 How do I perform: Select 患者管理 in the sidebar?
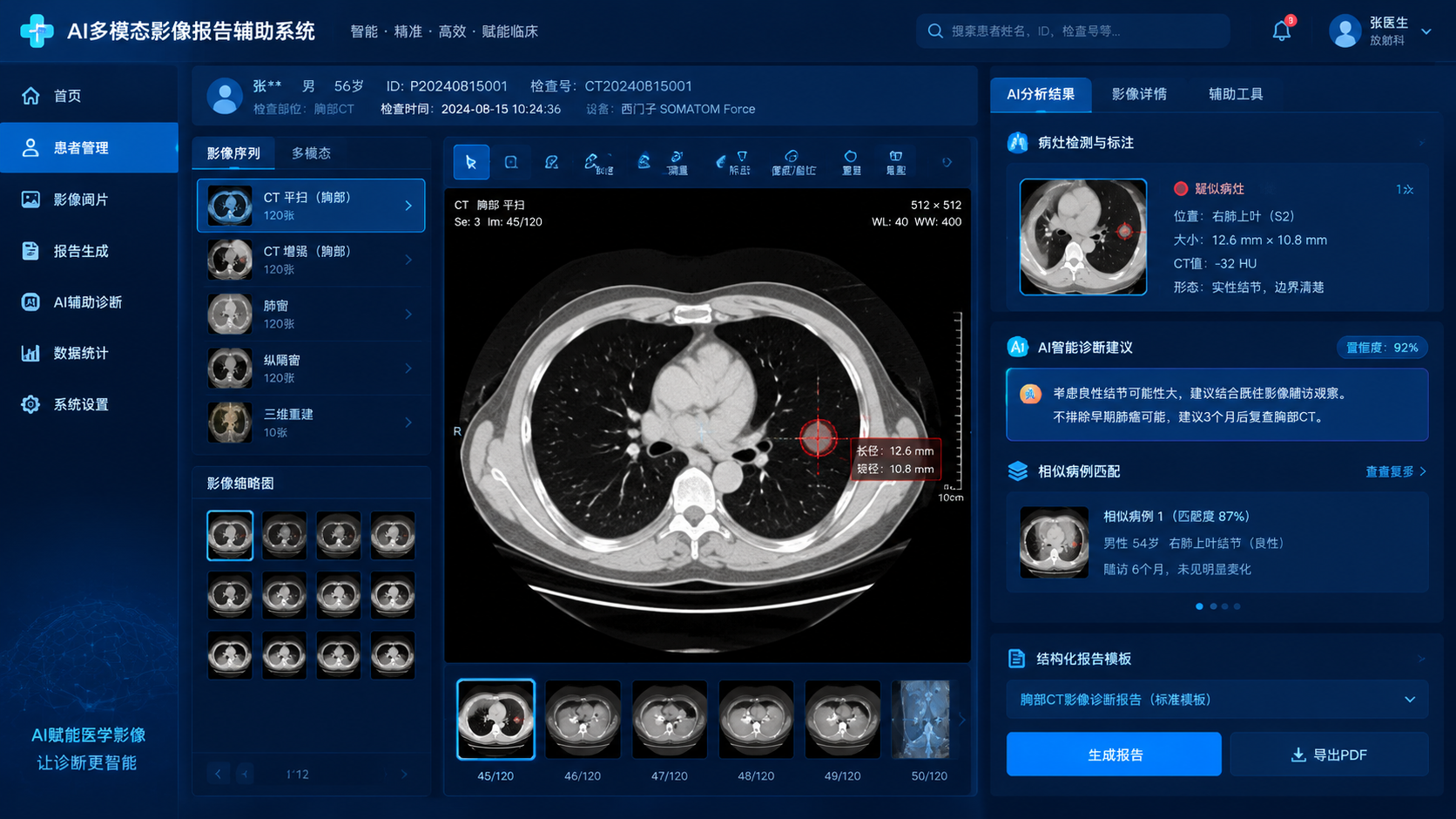(x=89, y=147)
